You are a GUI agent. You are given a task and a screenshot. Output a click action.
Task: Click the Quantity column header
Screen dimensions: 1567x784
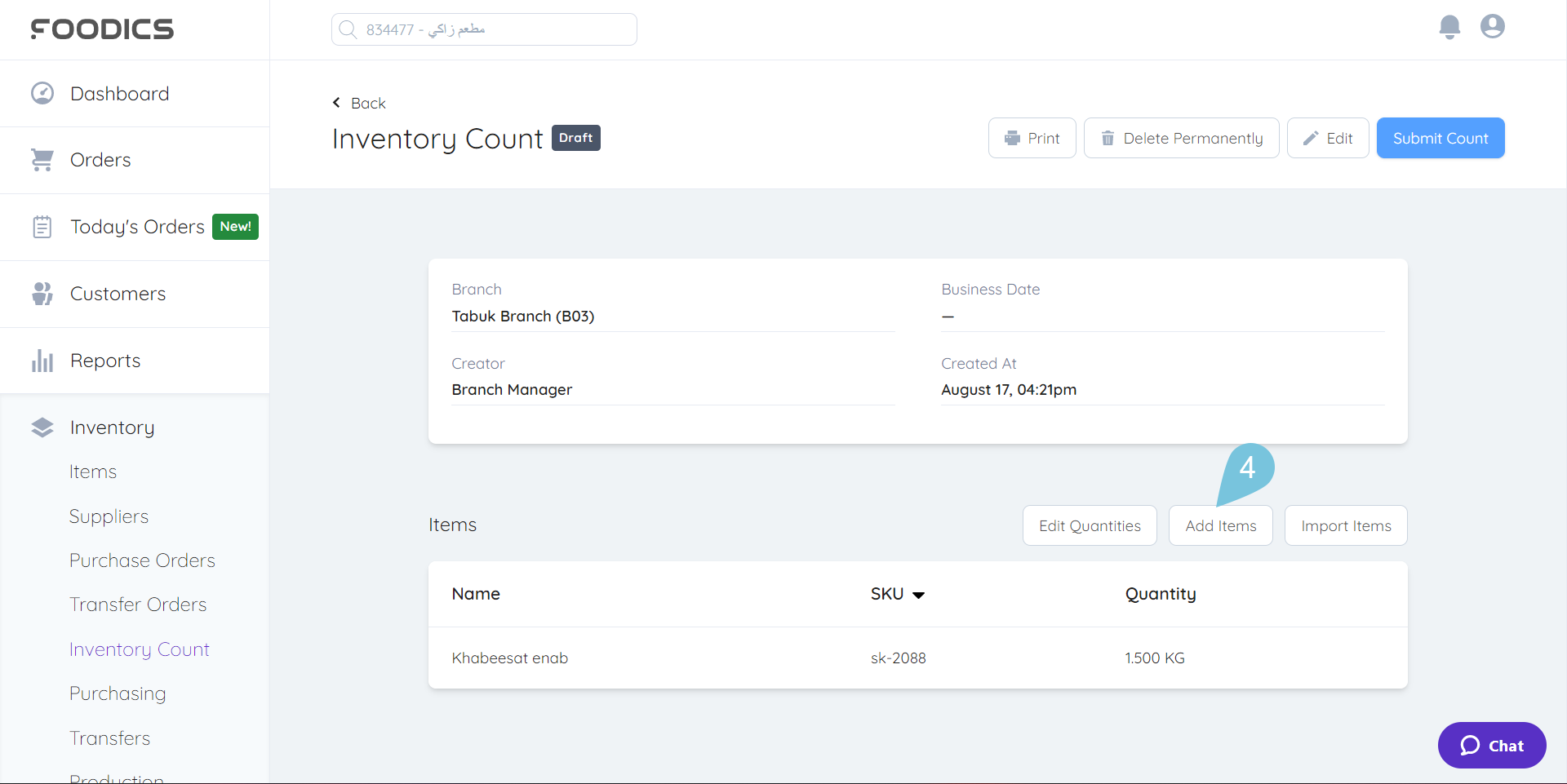(1161, 594)
